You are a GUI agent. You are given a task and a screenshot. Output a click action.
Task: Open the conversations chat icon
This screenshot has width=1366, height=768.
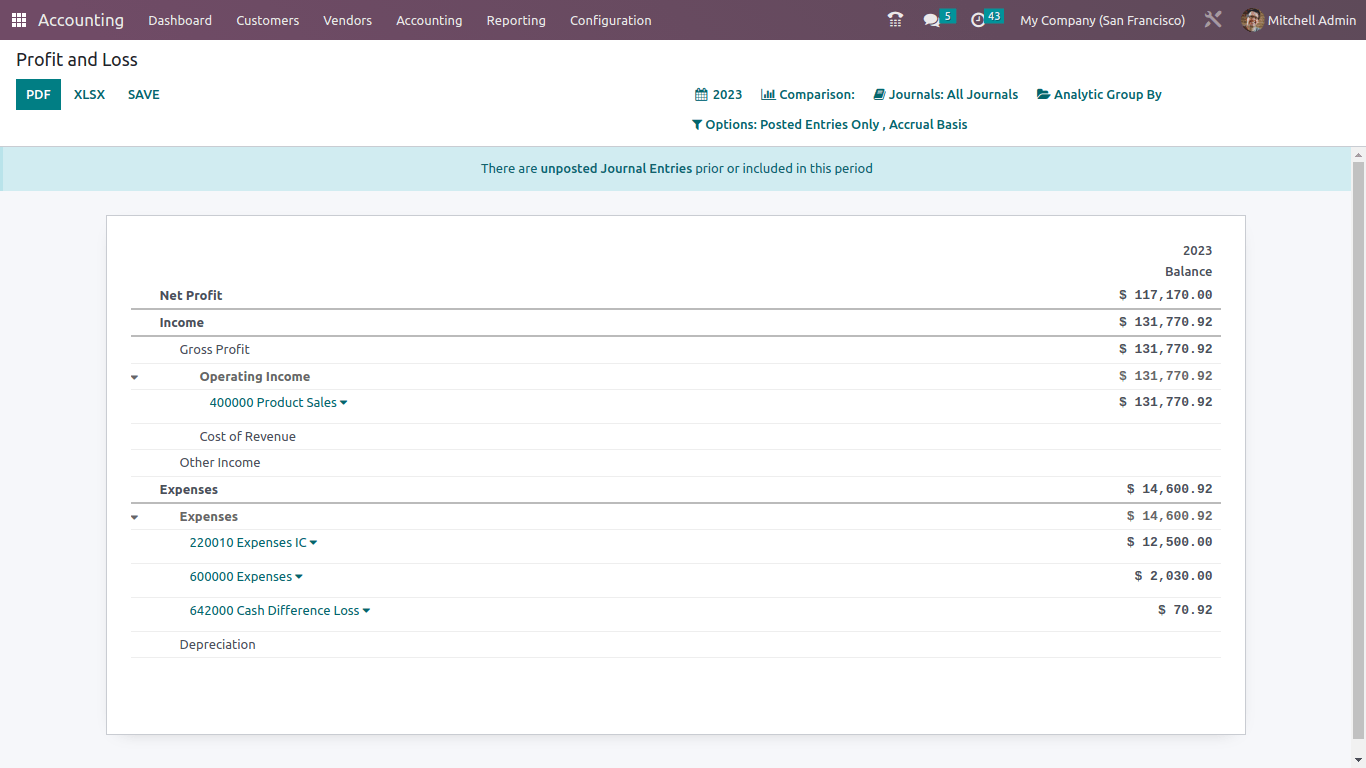pos(932,20)
